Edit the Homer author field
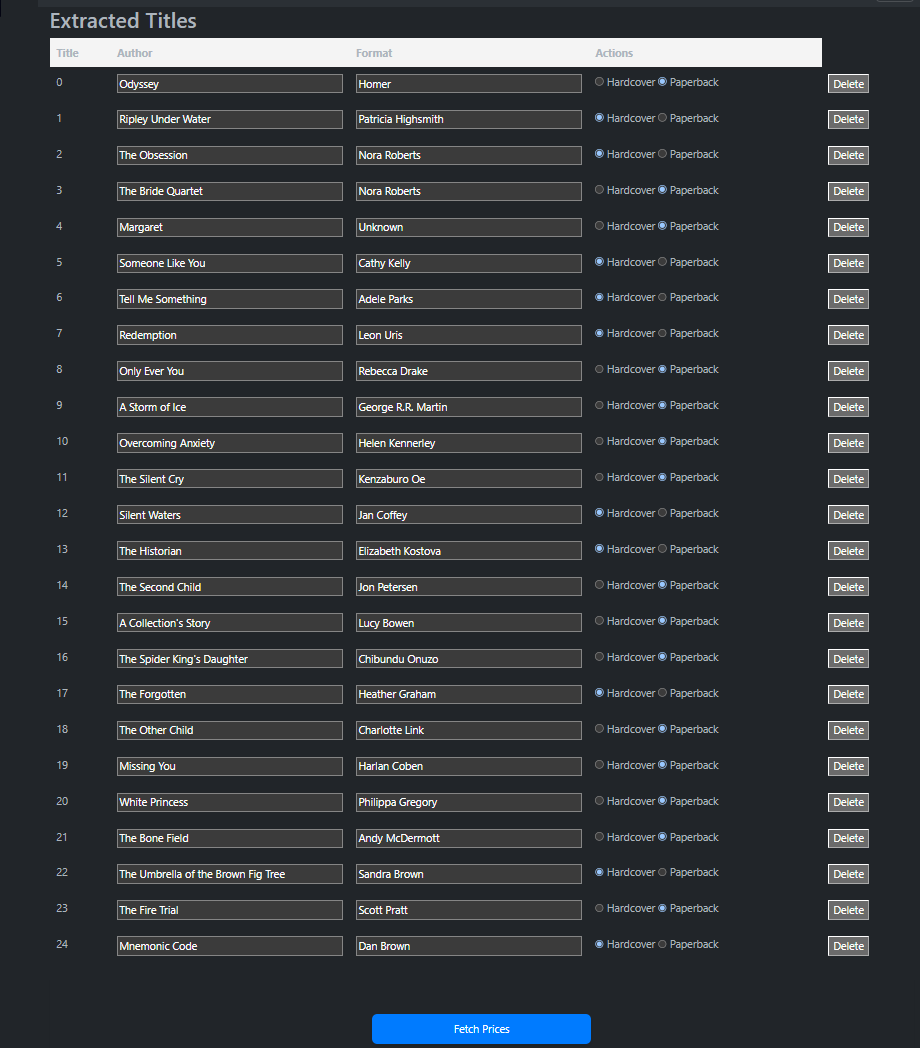The height and width of the screenshot is (1048, 920). pyautogui.click(x=469, y=84)
